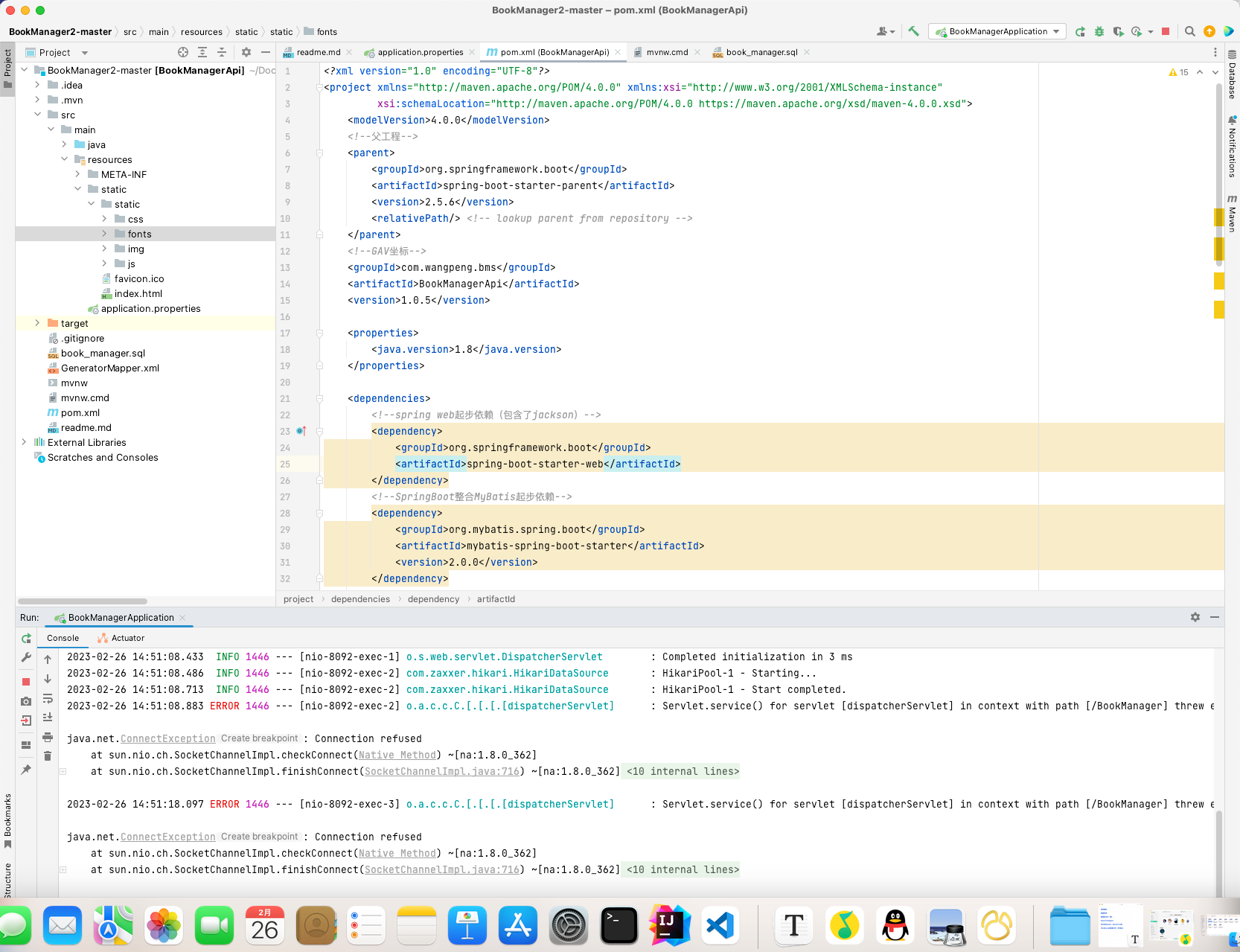Click the Project tree horizontal scrollbar
This screenshot has height=952, width=1240.
click(82, 601)
